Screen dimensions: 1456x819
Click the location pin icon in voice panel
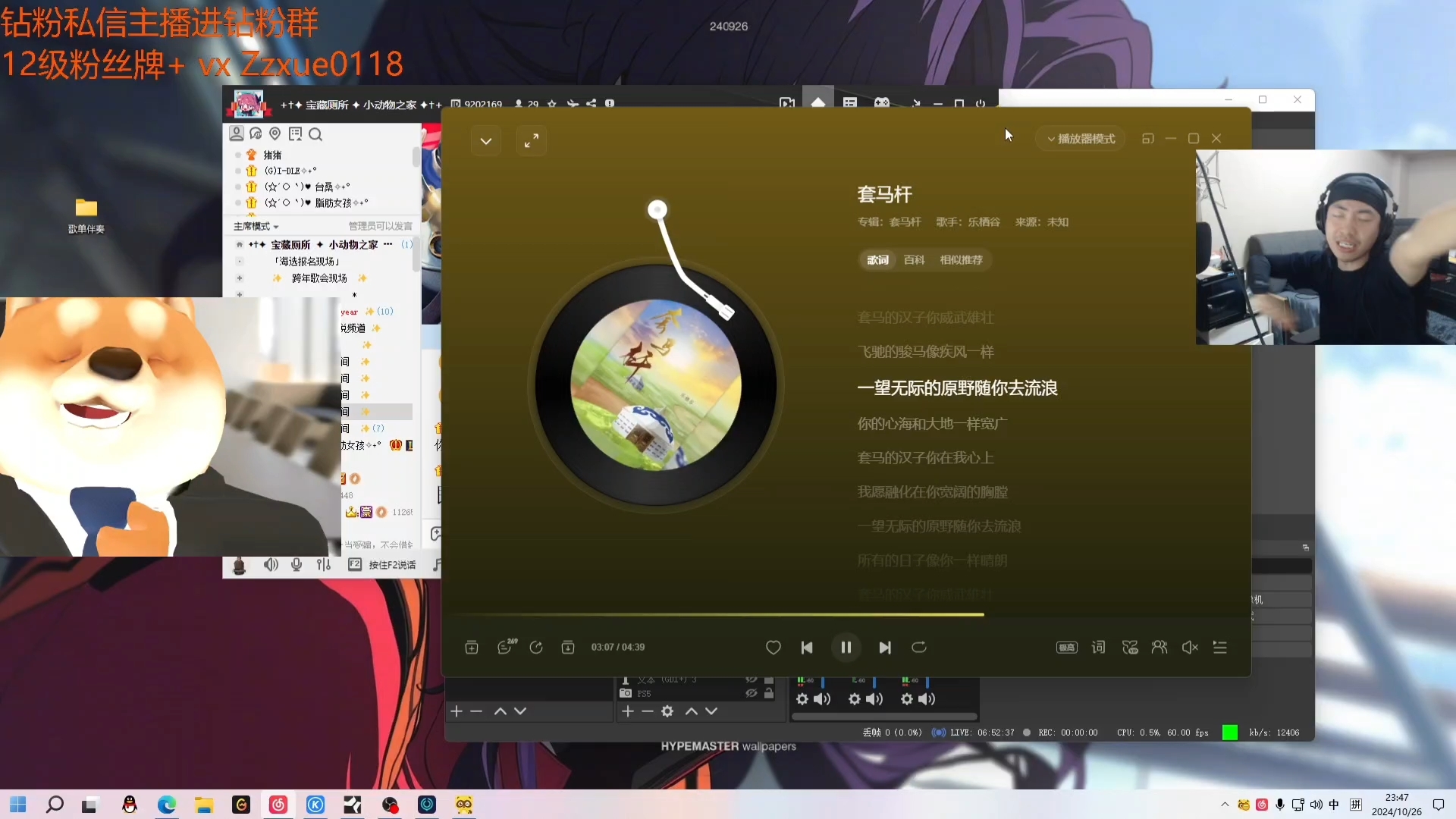coord(275,134)
